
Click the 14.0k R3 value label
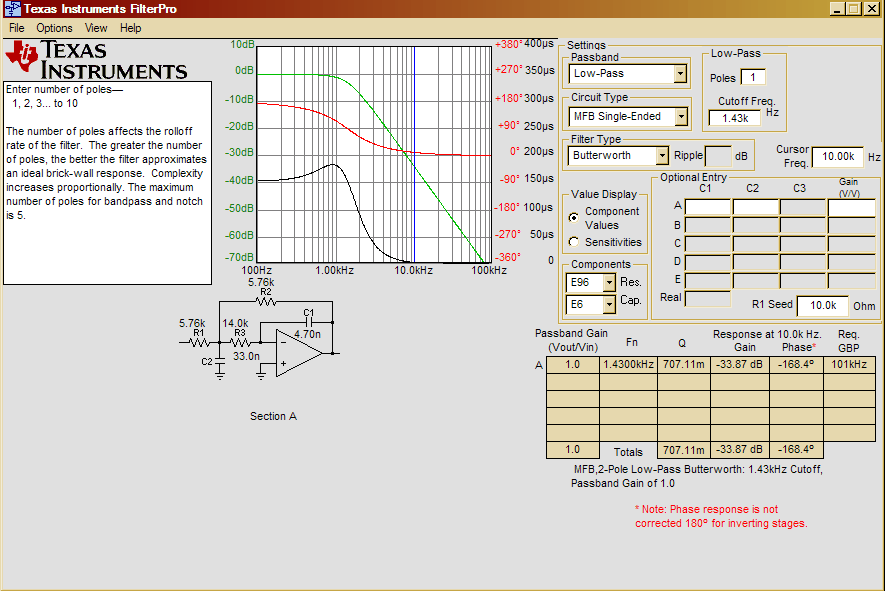coord(235,323)
